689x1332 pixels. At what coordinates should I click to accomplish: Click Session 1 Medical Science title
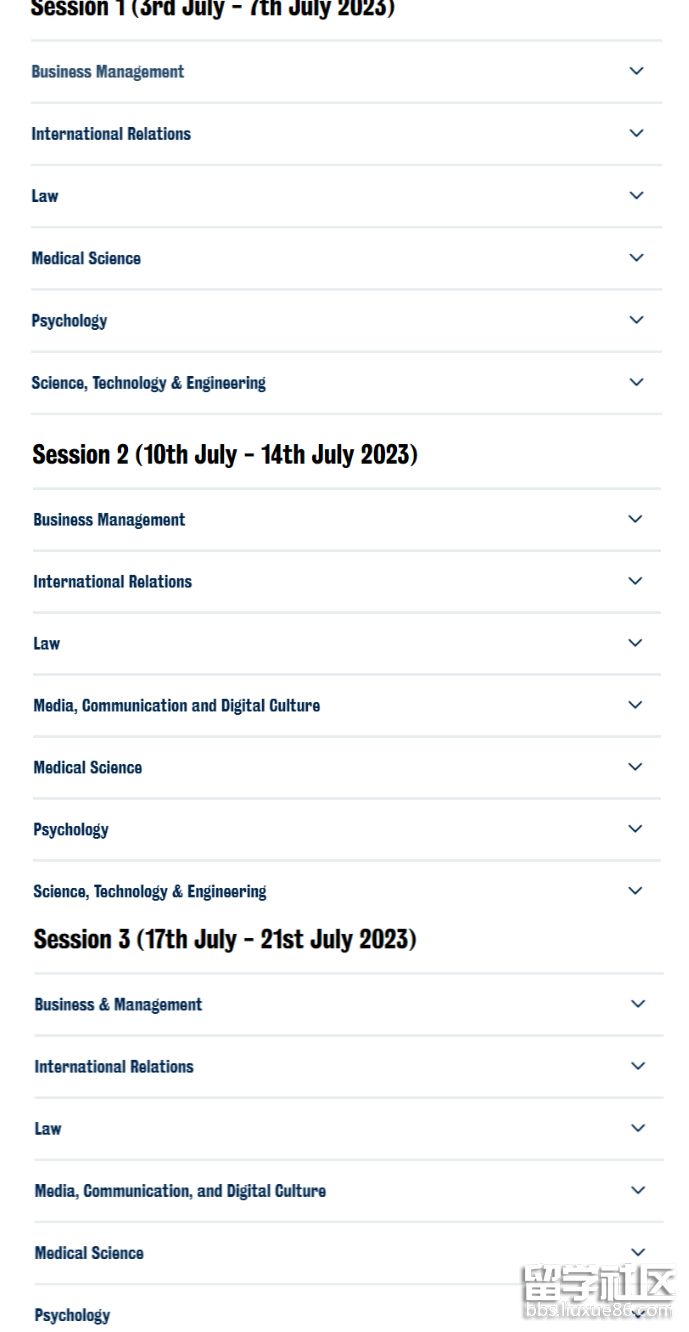click(x=86, y=258)
